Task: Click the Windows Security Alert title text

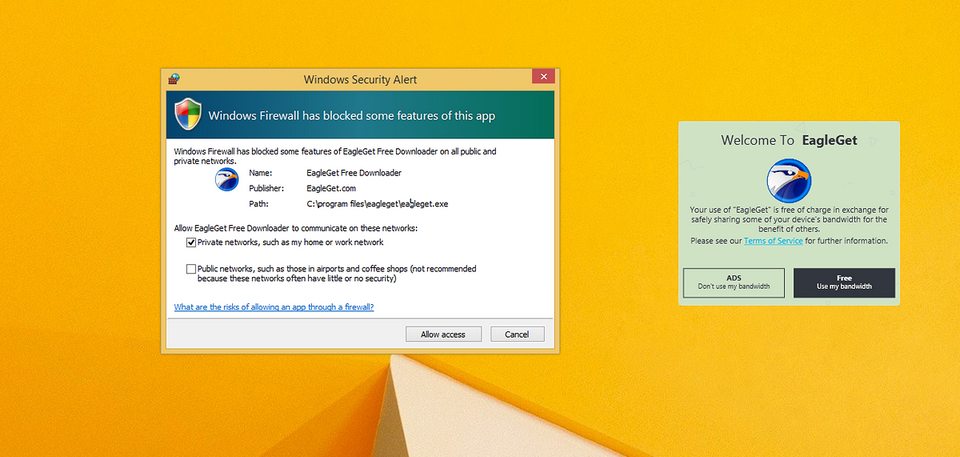Action: [x=360, y=80]
